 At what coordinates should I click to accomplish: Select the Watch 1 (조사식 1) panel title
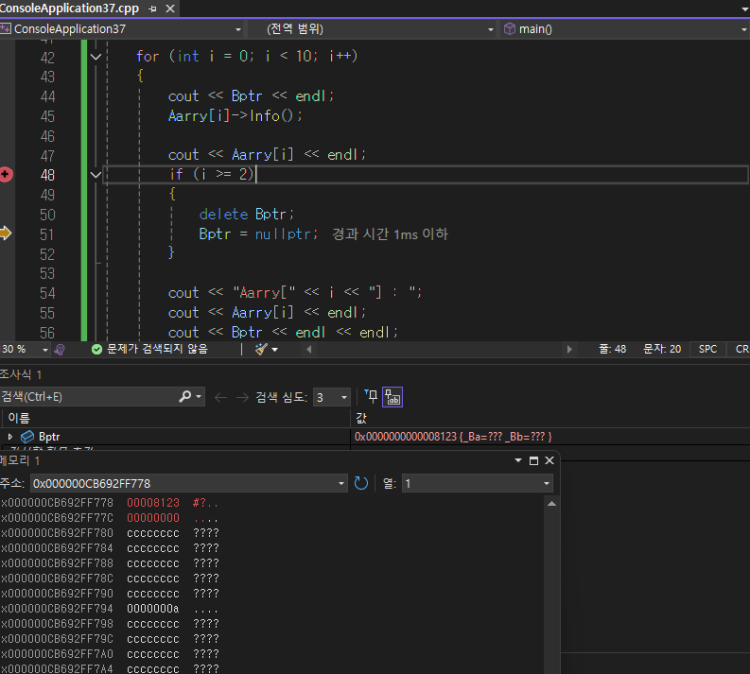[21, 375]
